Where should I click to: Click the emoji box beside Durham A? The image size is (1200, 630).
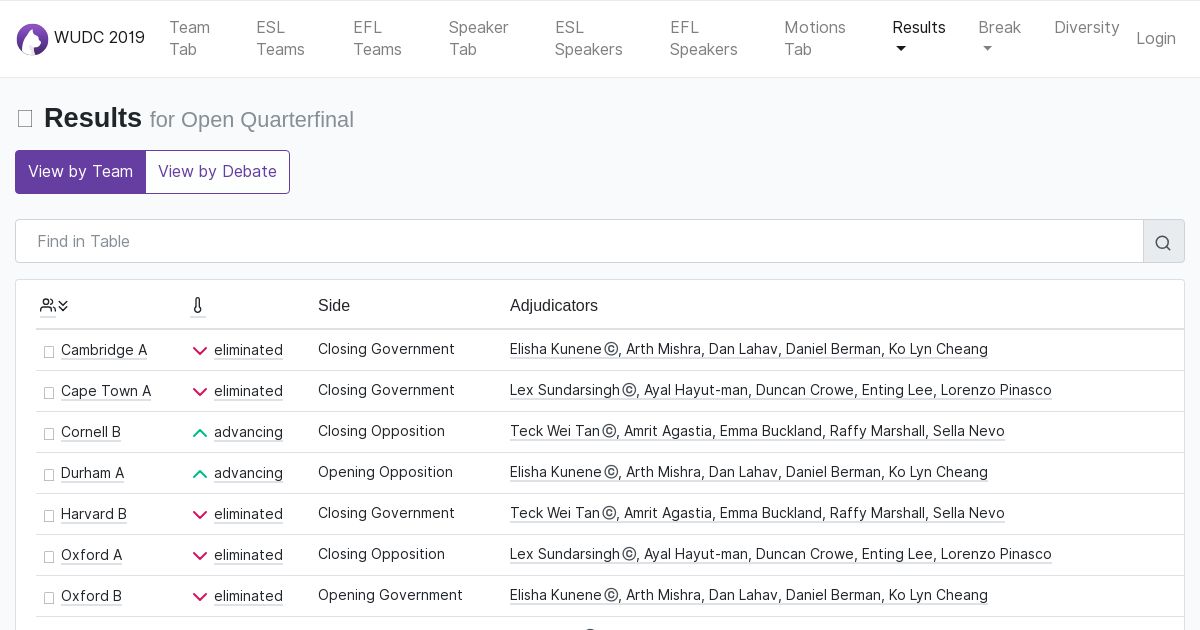(49, 475)
